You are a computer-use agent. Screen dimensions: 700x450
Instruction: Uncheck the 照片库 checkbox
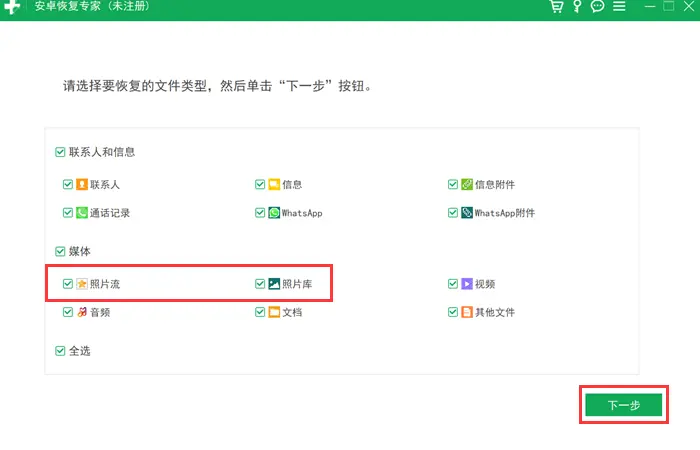tap(260, 284)
